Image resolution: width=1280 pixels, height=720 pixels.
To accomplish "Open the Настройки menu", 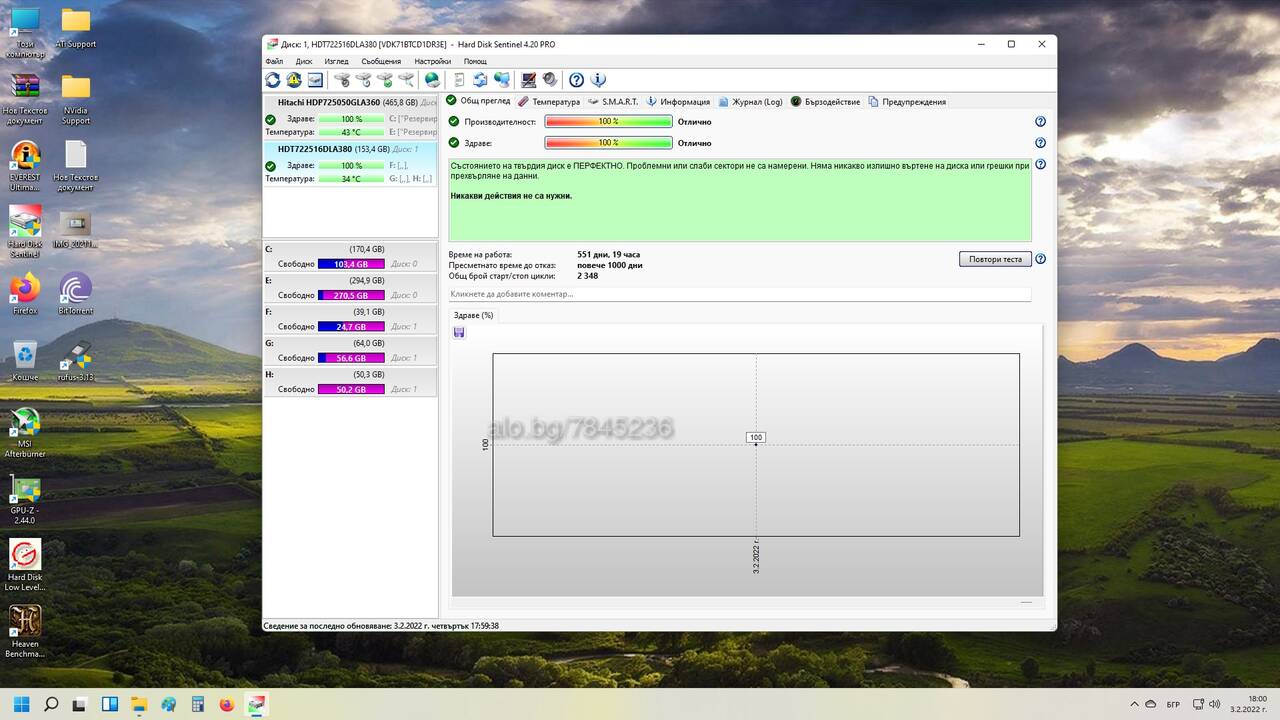I will point(433,61).
